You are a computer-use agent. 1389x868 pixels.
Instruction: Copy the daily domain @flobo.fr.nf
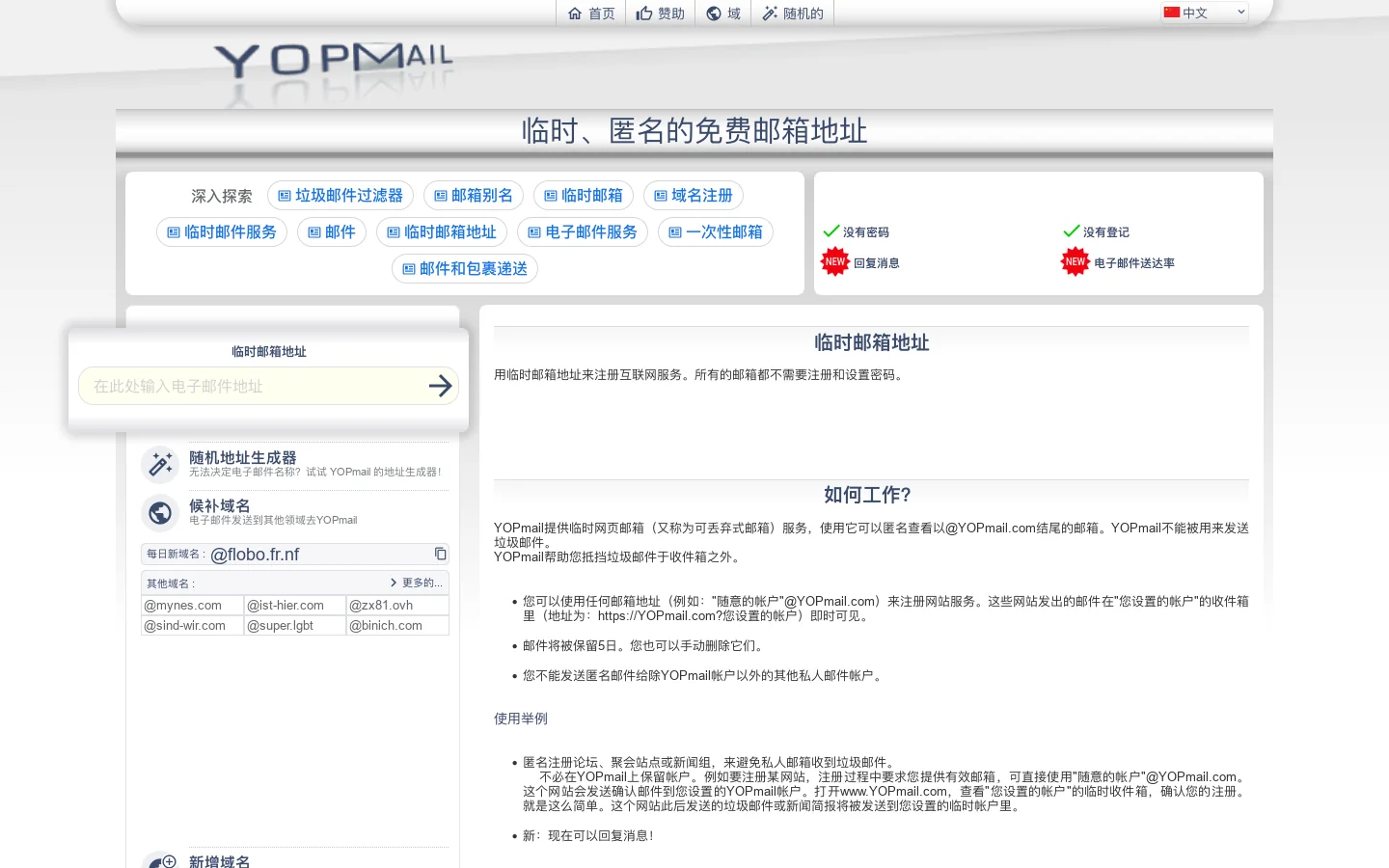coord(440,554)
